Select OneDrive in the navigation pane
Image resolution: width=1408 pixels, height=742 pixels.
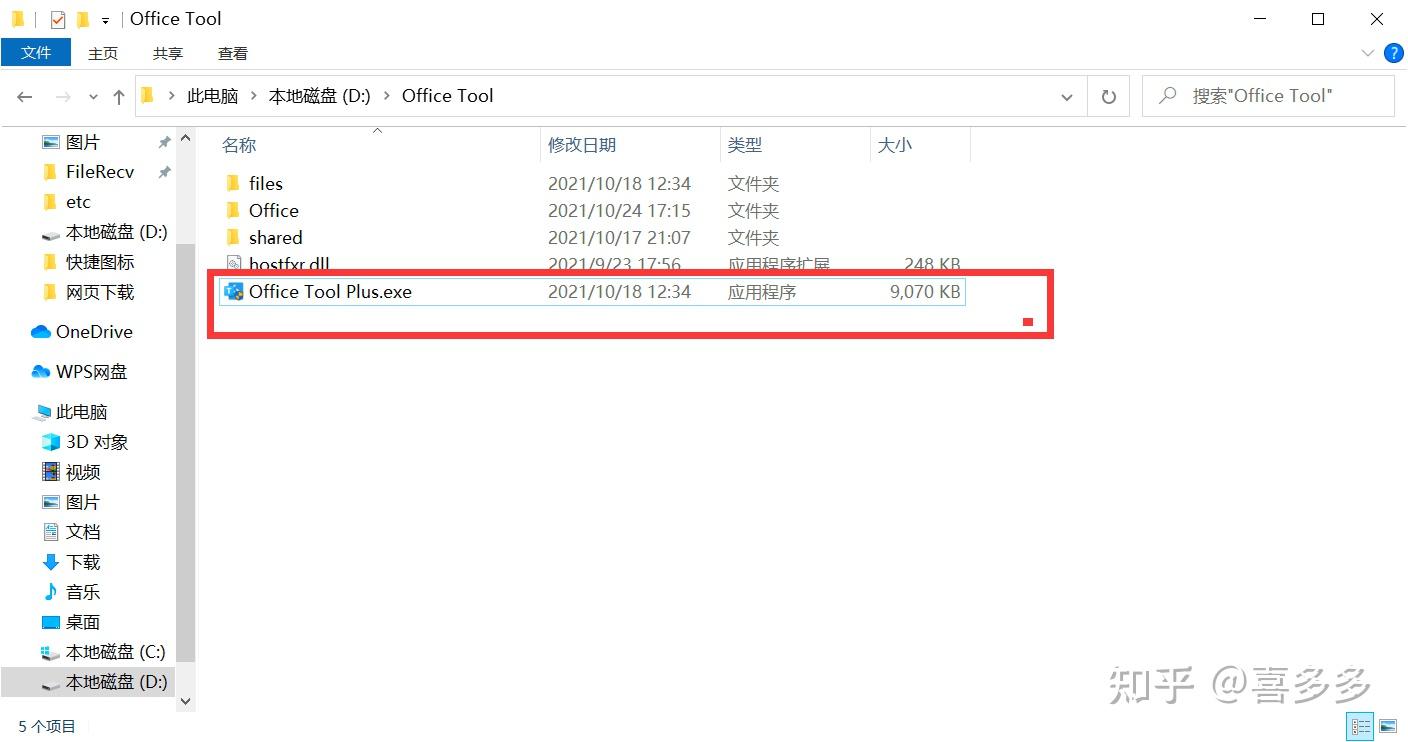[x=94, y=332]
